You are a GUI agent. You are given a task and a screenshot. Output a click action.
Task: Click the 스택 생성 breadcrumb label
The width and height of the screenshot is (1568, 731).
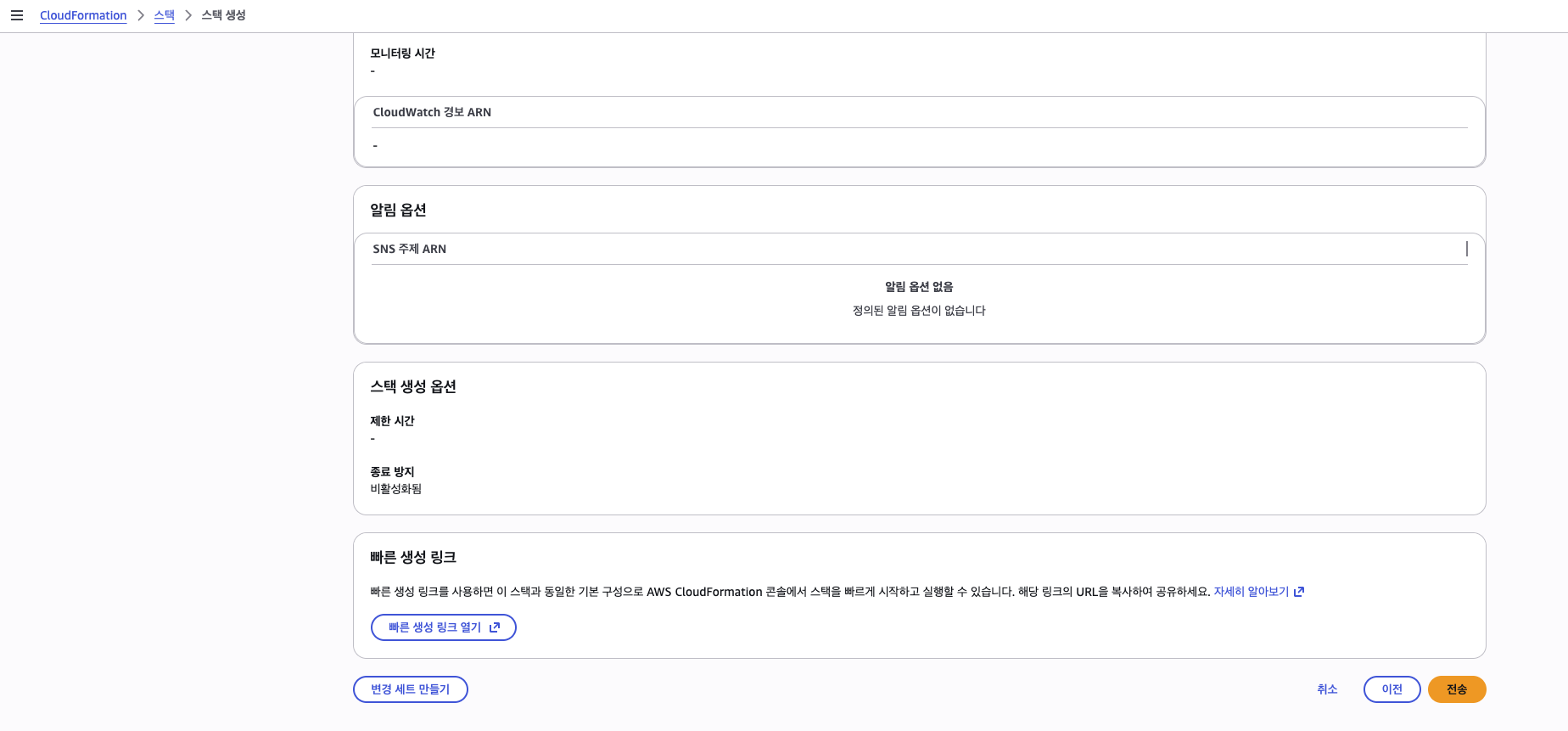tap(221, 14)
